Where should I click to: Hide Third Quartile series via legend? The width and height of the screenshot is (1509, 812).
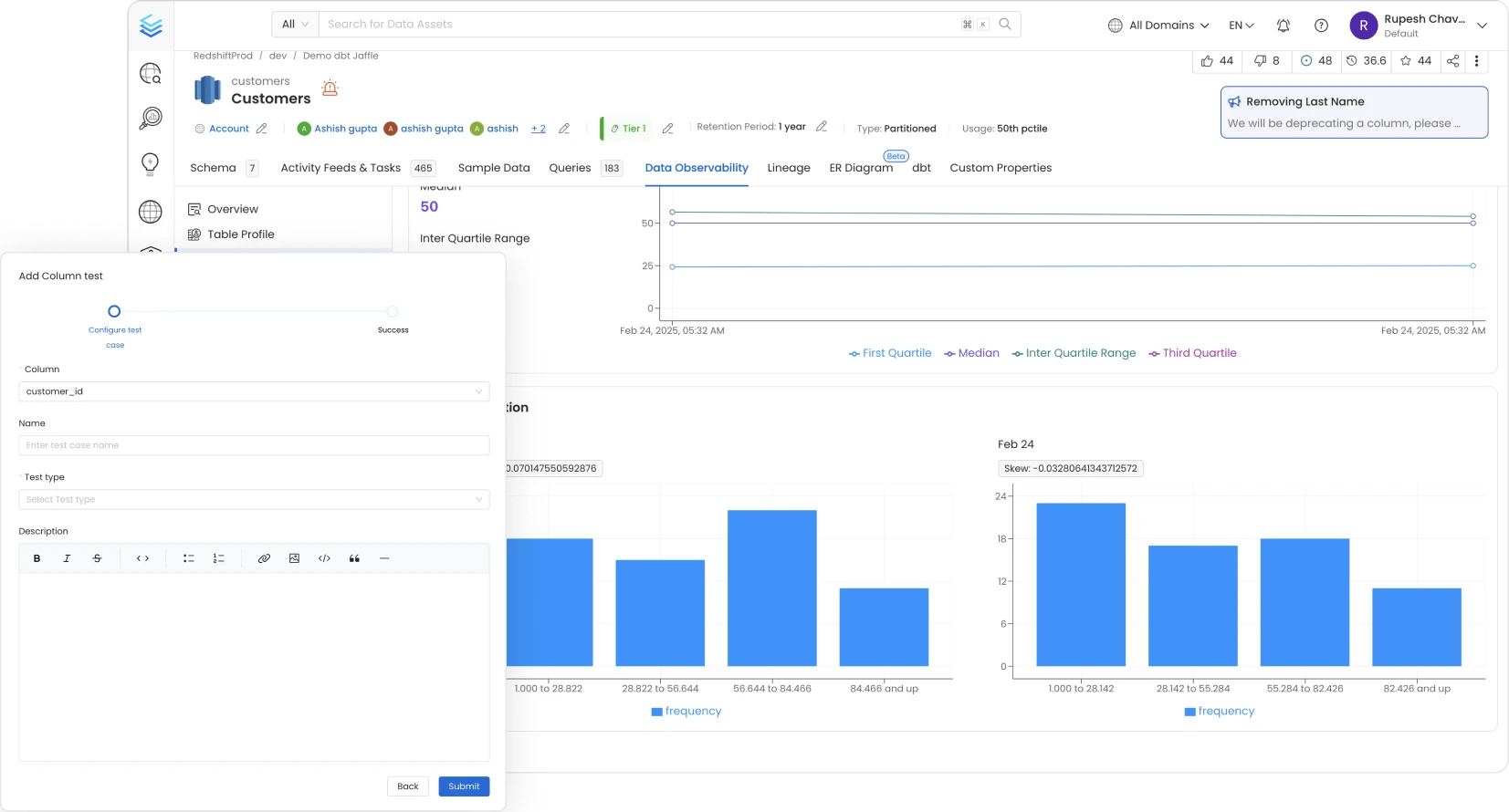click(1192, 353)
